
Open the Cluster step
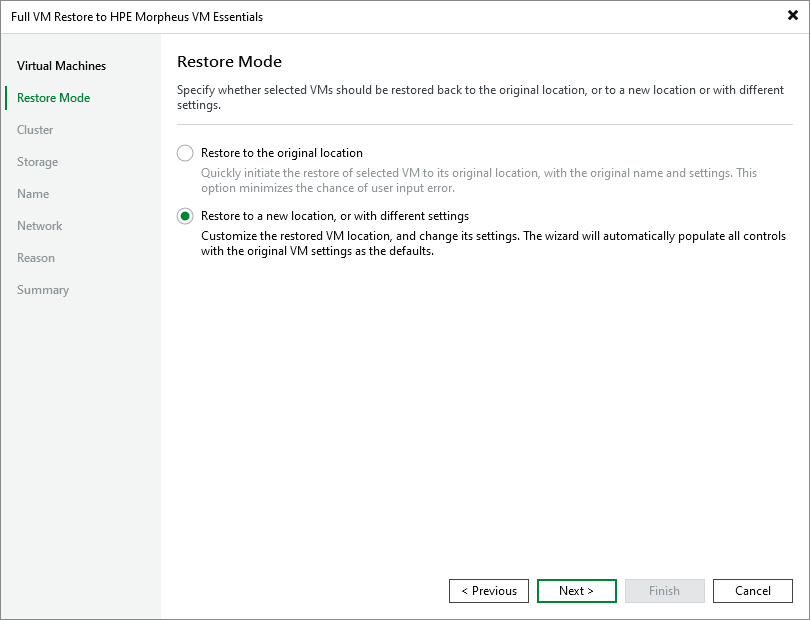click(x=35, y=129)
